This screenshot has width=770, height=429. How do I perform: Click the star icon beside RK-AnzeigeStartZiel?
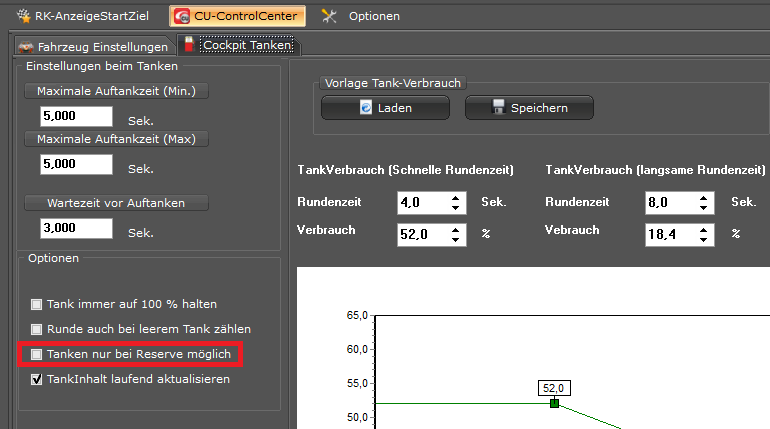pyautogui.click(x=24, y=16)
